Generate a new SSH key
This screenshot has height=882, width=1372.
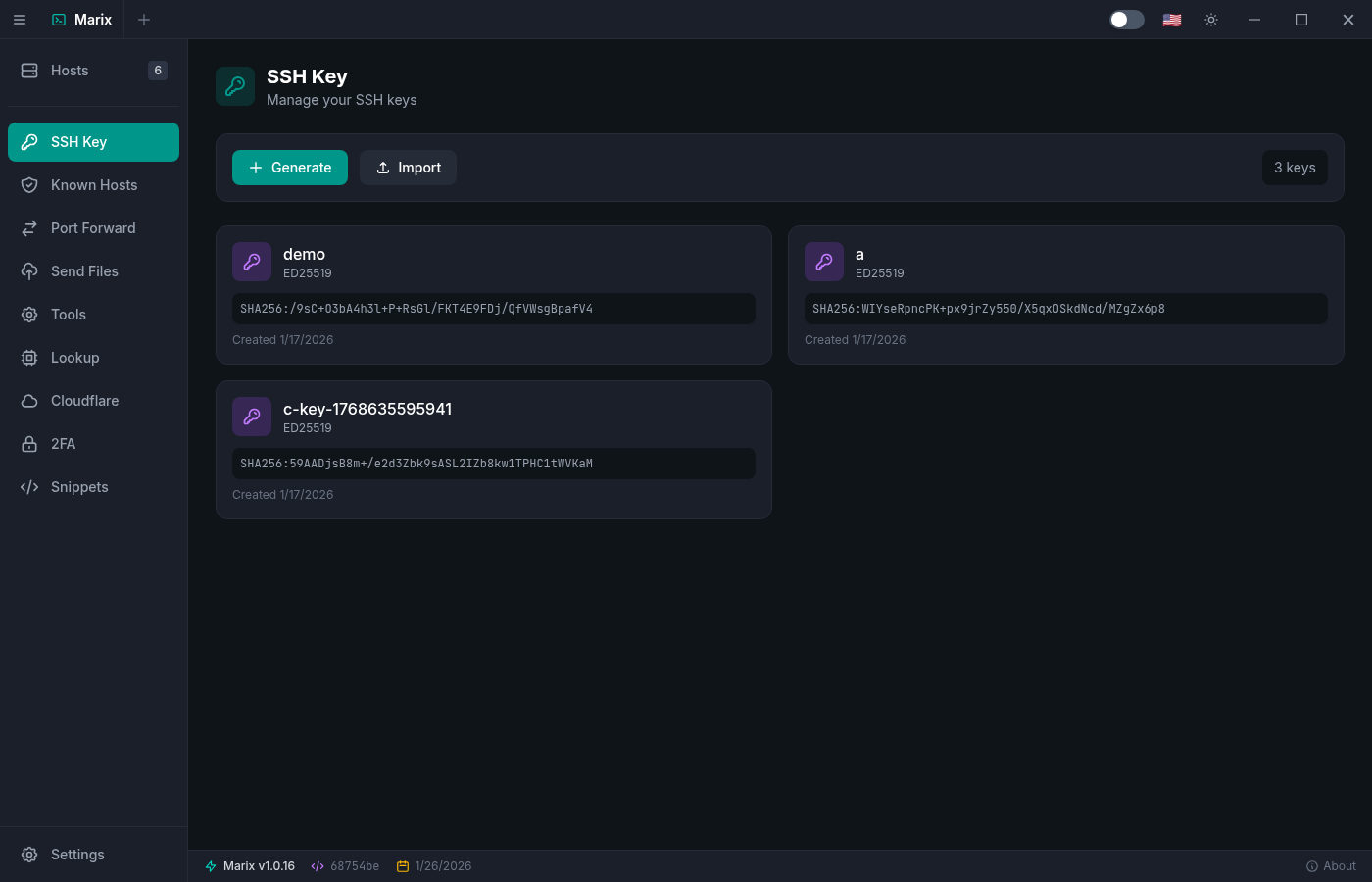click(290, 168)
